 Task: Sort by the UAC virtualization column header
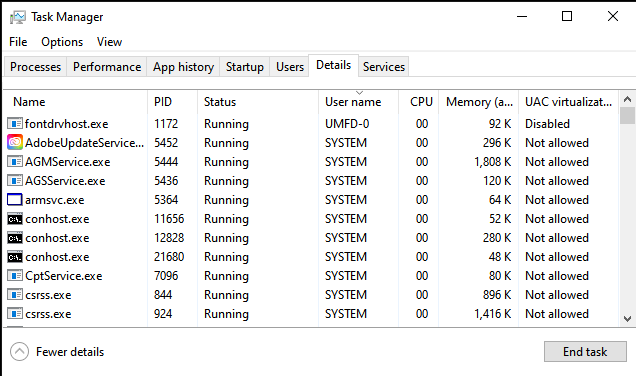click(569, 102)
